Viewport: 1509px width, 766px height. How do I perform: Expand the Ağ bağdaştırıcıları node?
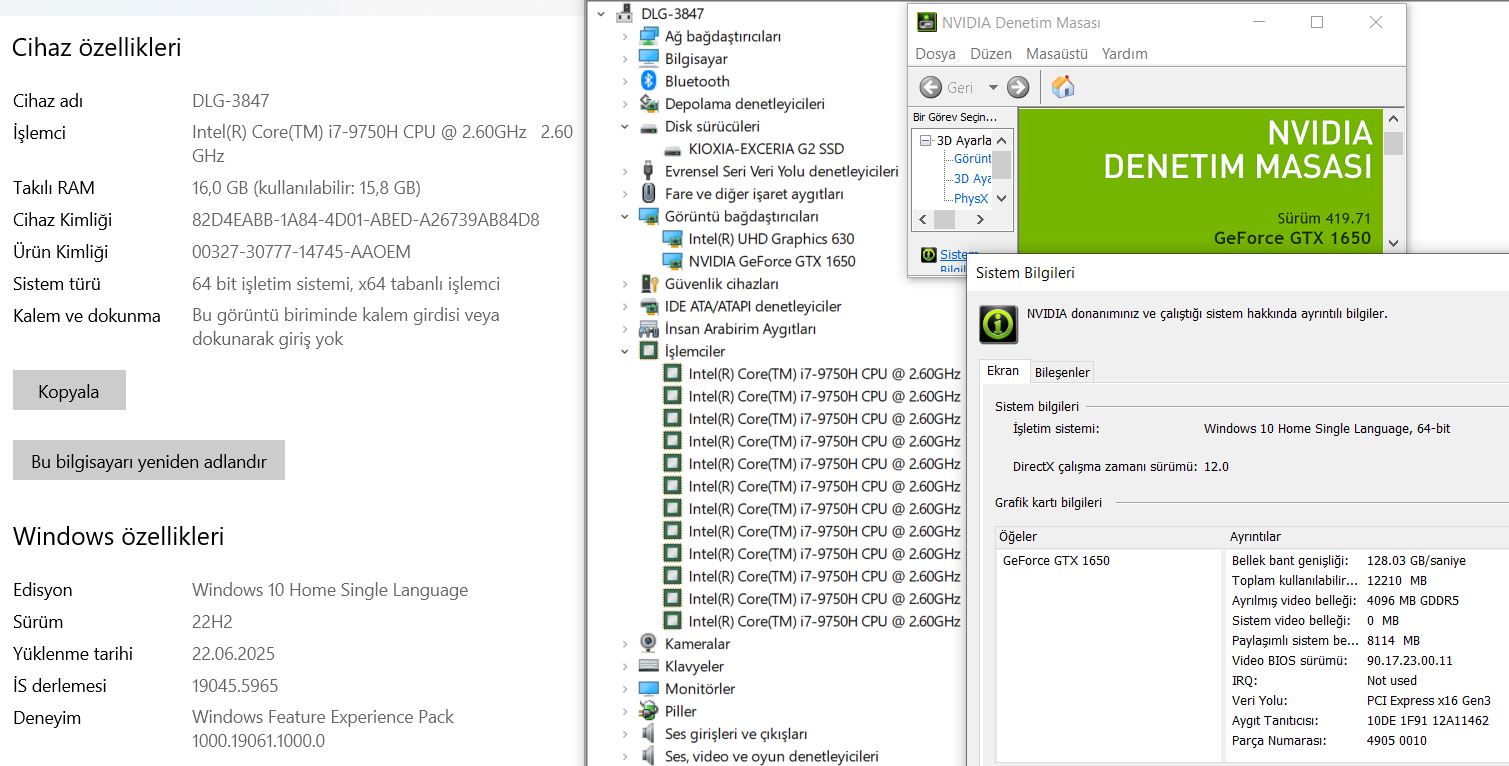pos(625,36)
